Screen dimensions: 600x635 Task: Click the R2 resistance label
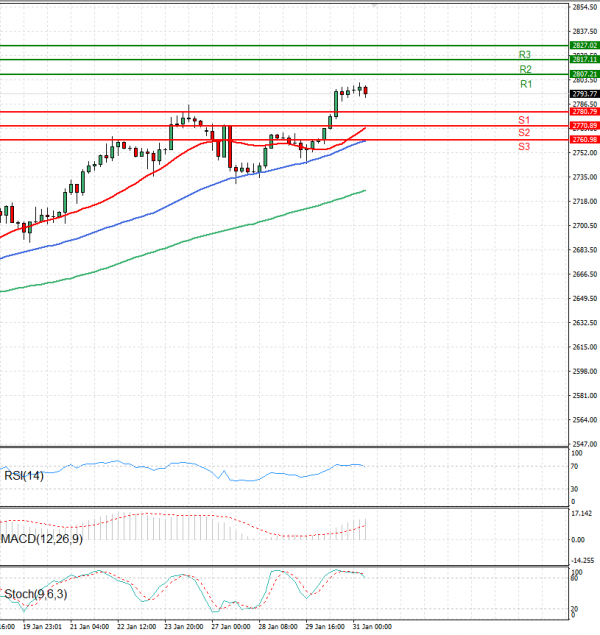(x=526, y=69)
